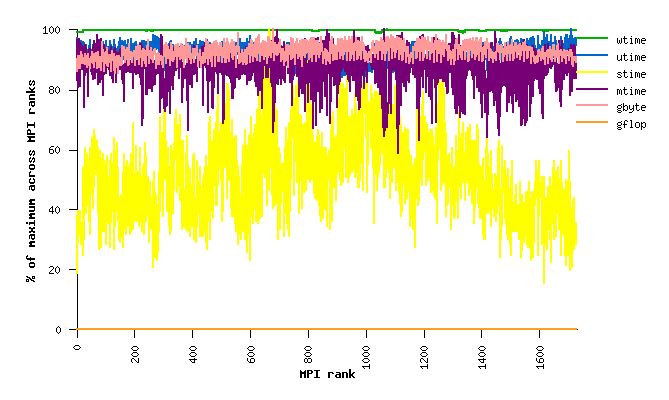Click the blue utime legend line
The width and height of the screenshot is (669, 400).
point(592,55)
